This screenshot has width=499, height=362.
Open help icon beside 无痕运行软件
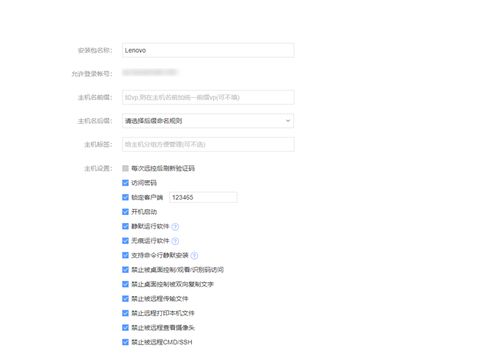click(x=175, y=241)
